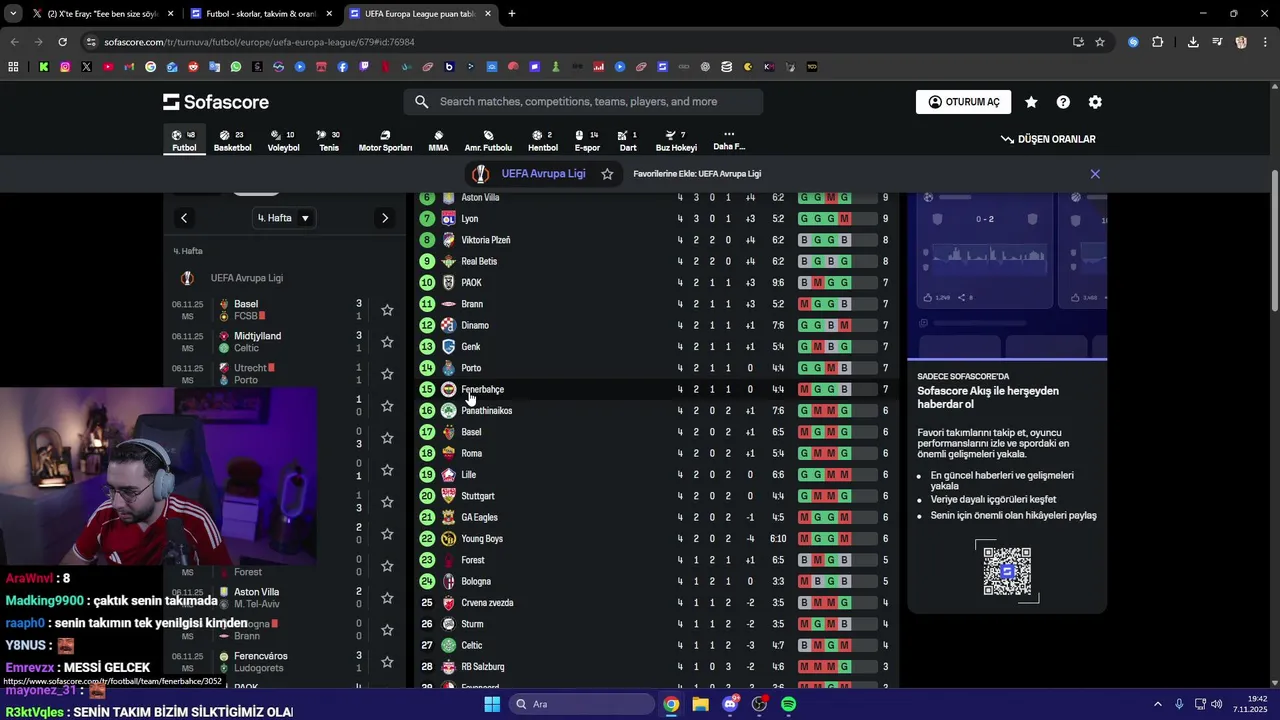Viewport: 1280px width, 720px height.
Task: Switch to the Futbol - skorlar browser tab
Action: 260,14
